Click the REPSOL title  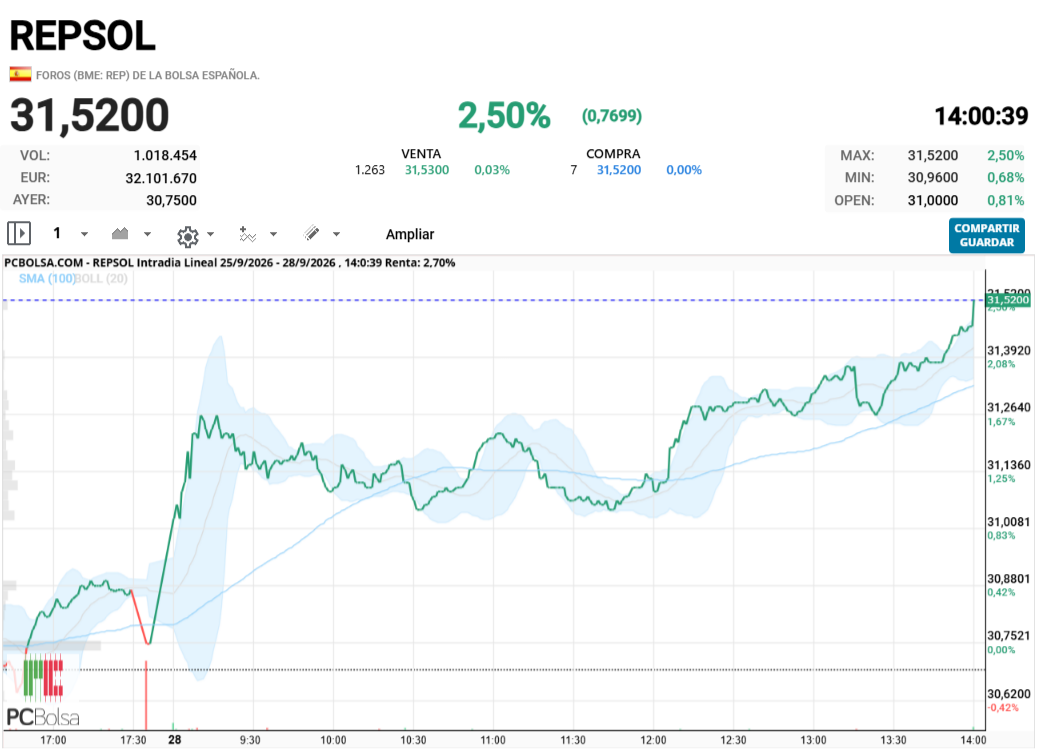[x=83, y=36]
